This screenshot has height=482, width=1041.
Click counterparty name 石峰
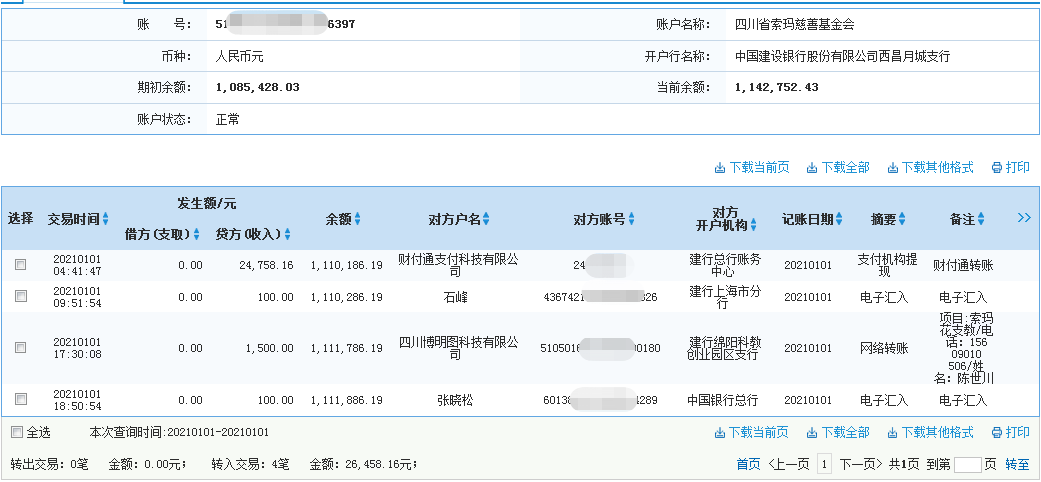click(455, 297)
